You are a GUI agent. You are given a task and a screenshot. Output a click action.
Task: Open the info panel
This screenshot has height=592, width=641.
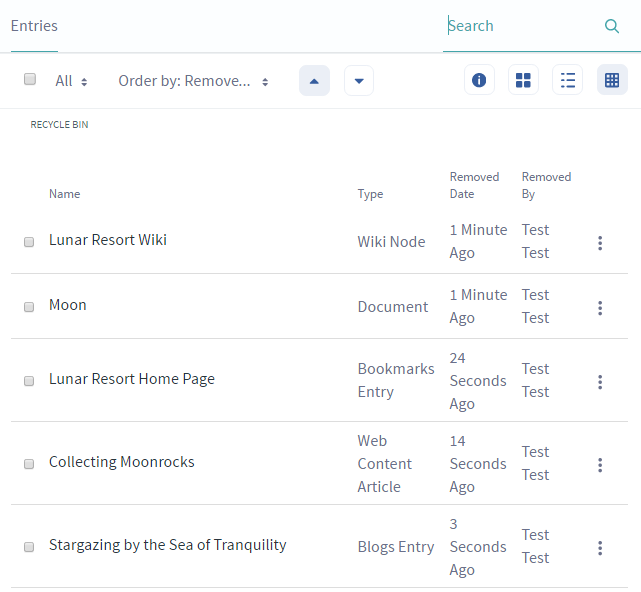pos(479,80)
